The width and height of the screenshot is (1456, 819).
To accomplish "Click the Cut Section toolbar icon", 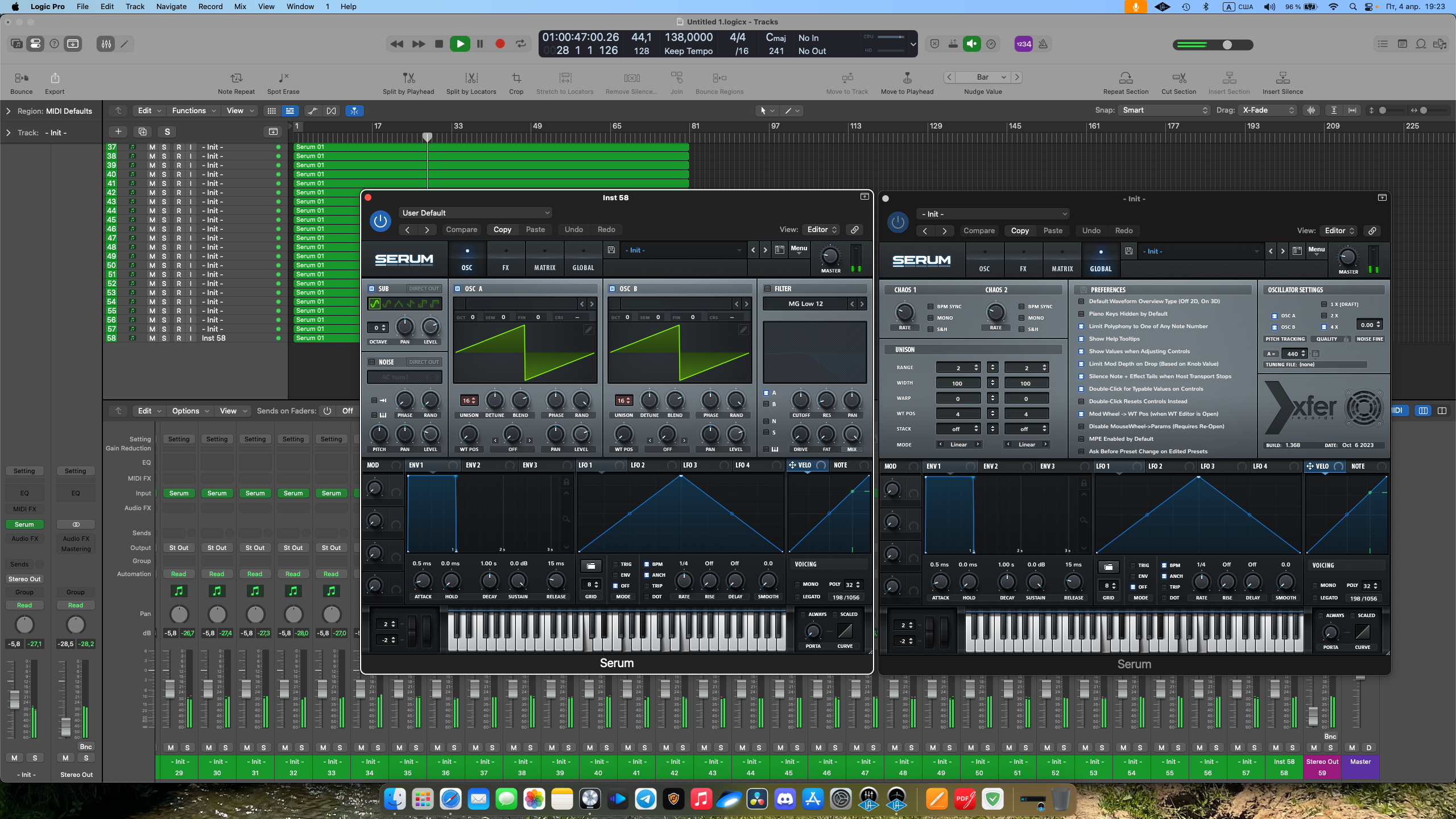I will pyautogui.click(x=1178, y=78).
